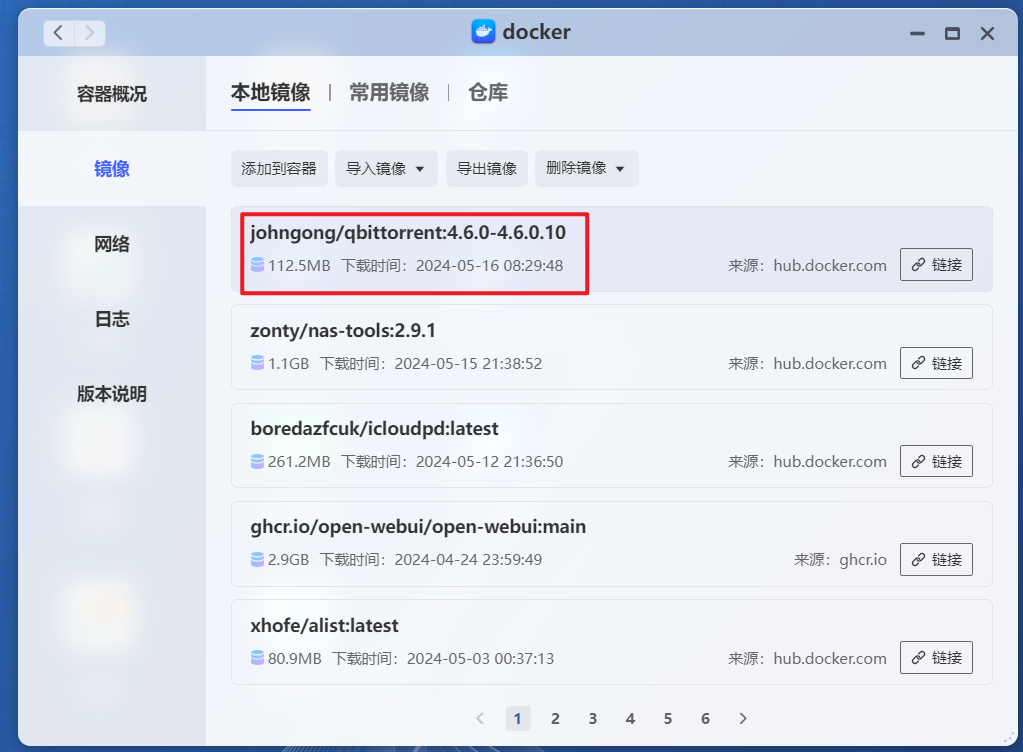Go back with the left arrow button
The height and width of the screenshot is (752, 1023).
tap(59, 33)
